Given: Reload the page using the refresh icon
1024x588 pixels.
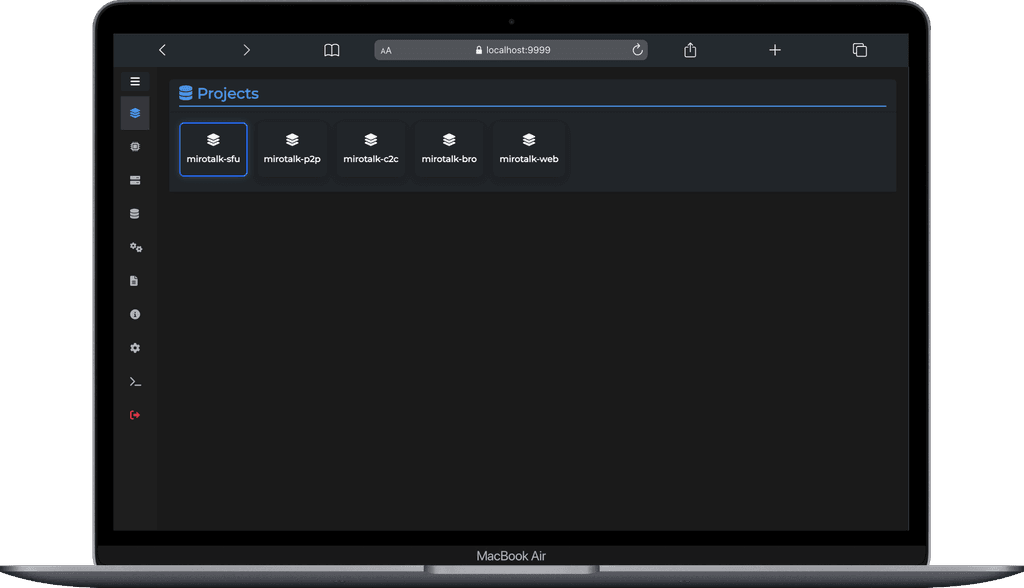Looking at the screenshot, I should tap(637, 50).
